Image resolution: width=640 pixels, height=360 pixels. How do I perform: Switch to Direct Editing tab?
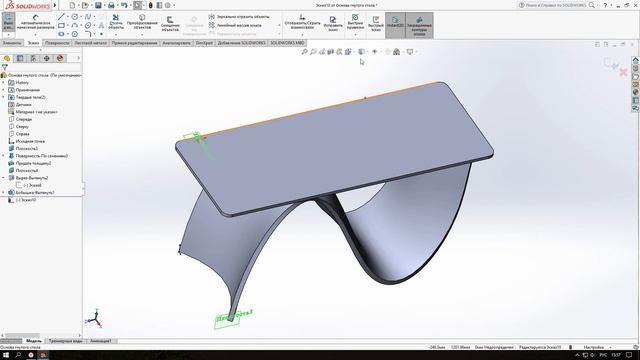[134, 43]
